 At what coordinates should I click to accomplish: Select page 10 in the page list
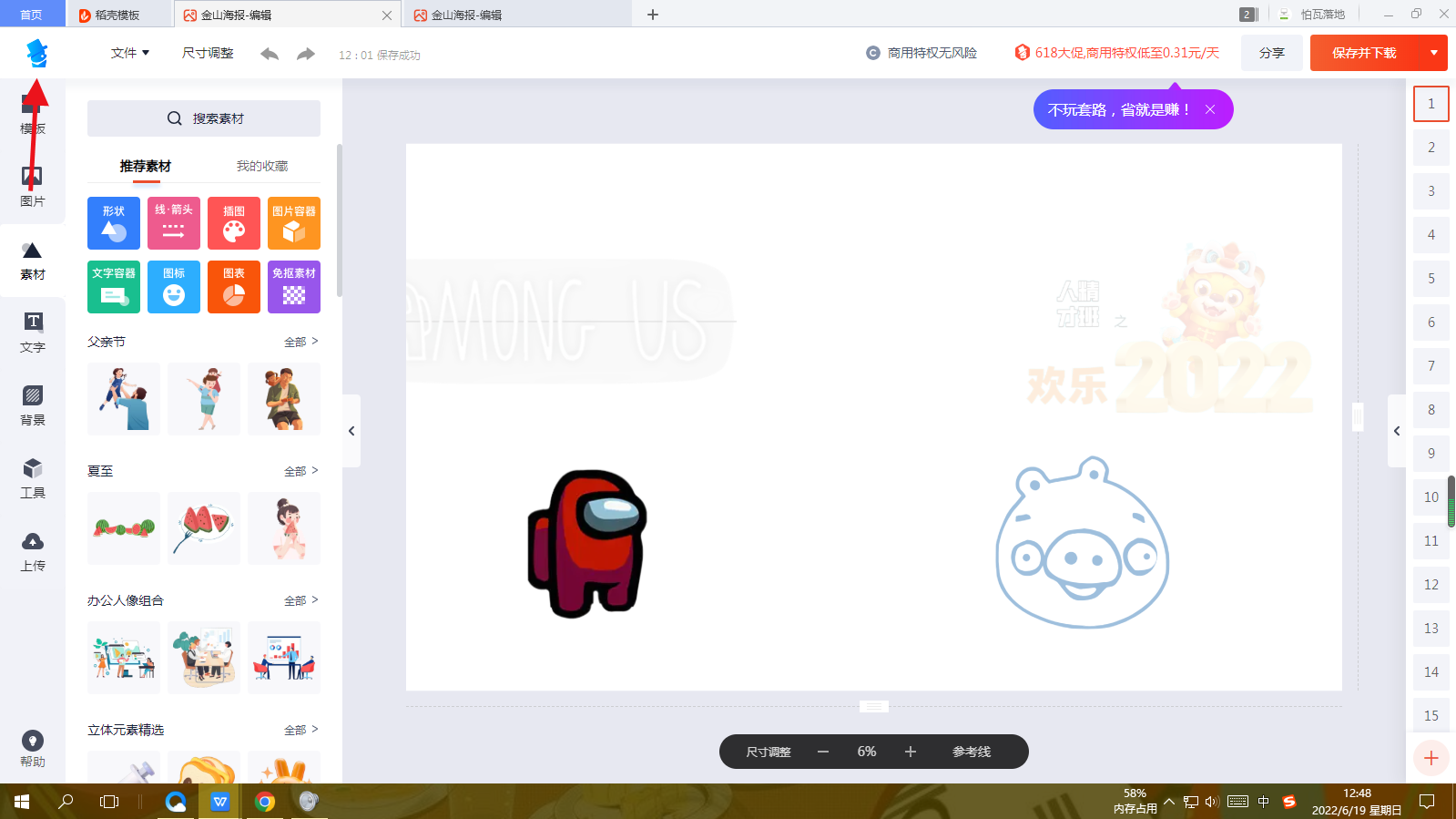(x=1431, y=497)
